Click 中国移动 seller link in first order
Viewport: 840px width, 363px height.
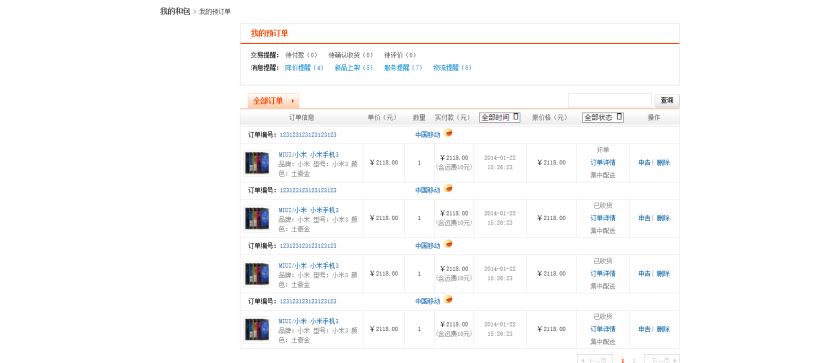coord(428,135)
